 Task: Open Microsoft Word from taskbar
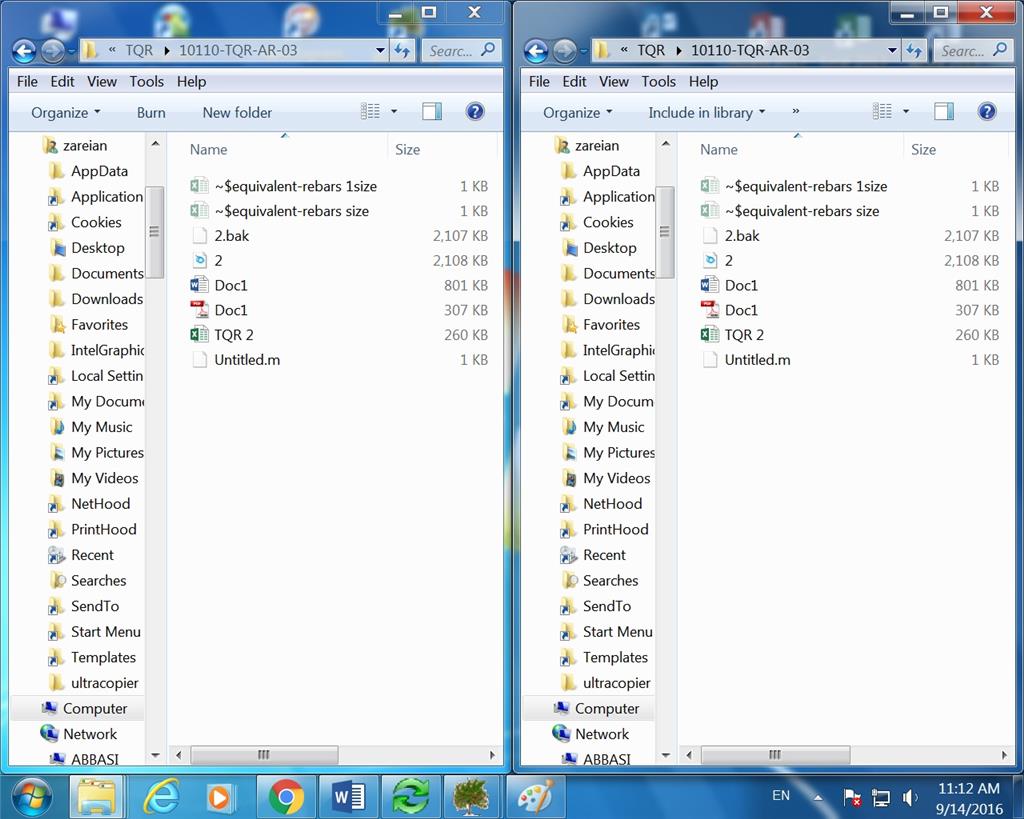[349, 797]
